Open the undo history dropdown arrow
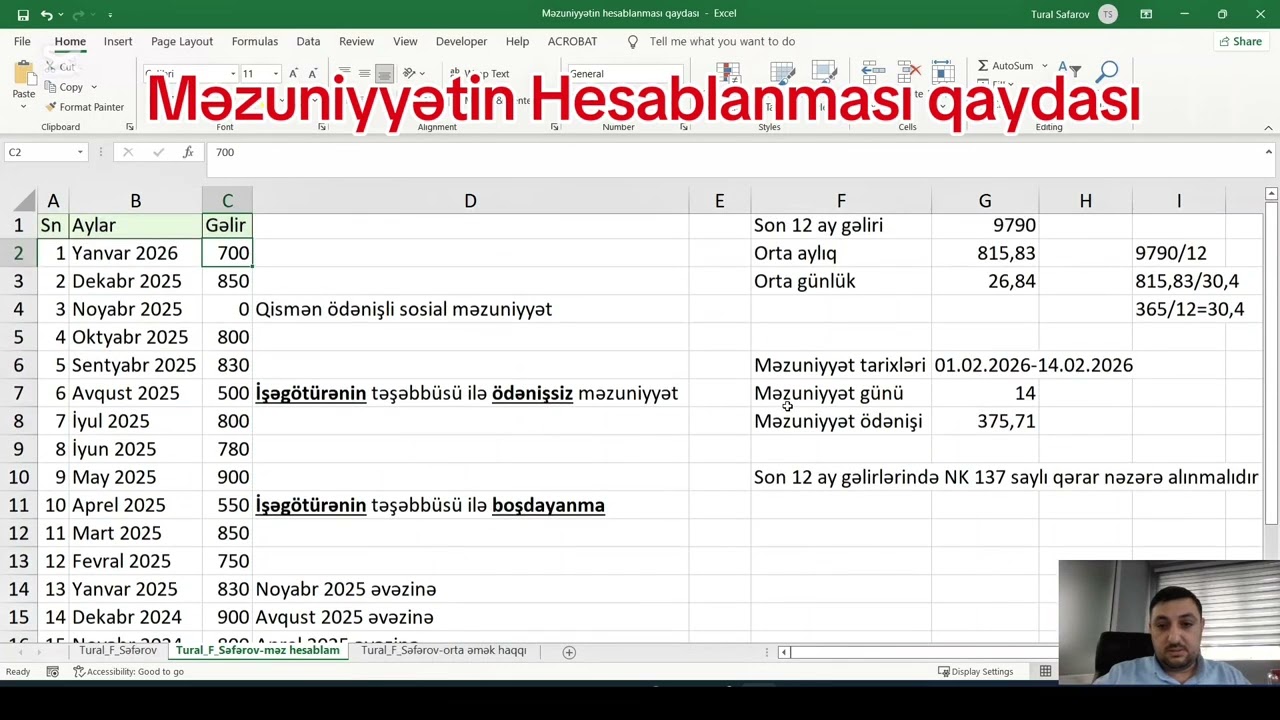Viewport: 1280px width, 720px height. pyautogui.click(x=59, y=14)
